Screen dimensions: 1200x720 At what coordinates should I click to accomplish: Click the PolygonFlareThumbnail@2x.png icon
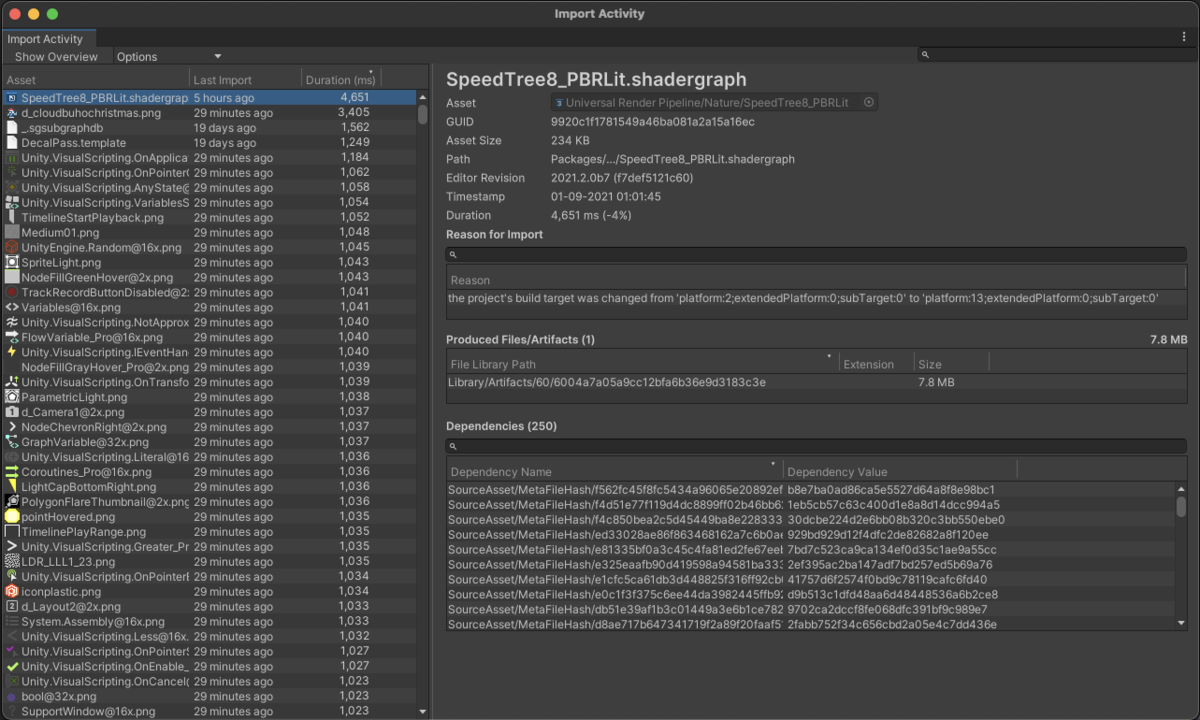(x=12, y=502)
